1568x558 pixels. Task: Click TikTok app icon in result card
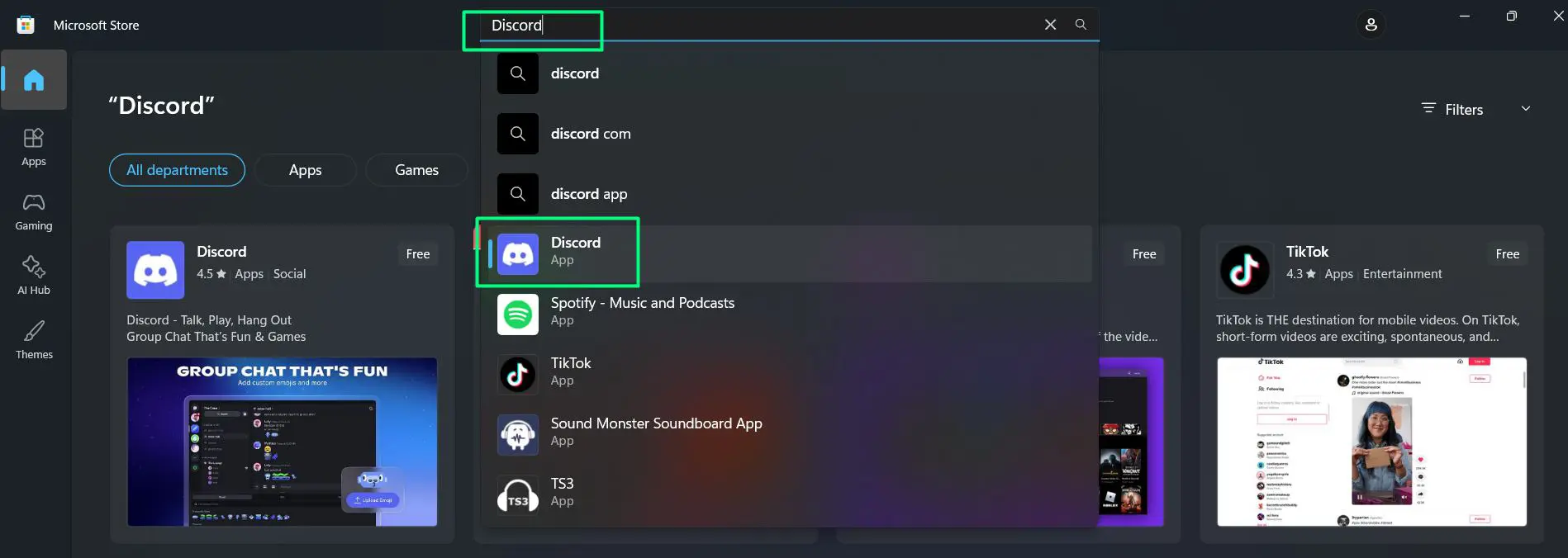click(x=1245, y=270)
